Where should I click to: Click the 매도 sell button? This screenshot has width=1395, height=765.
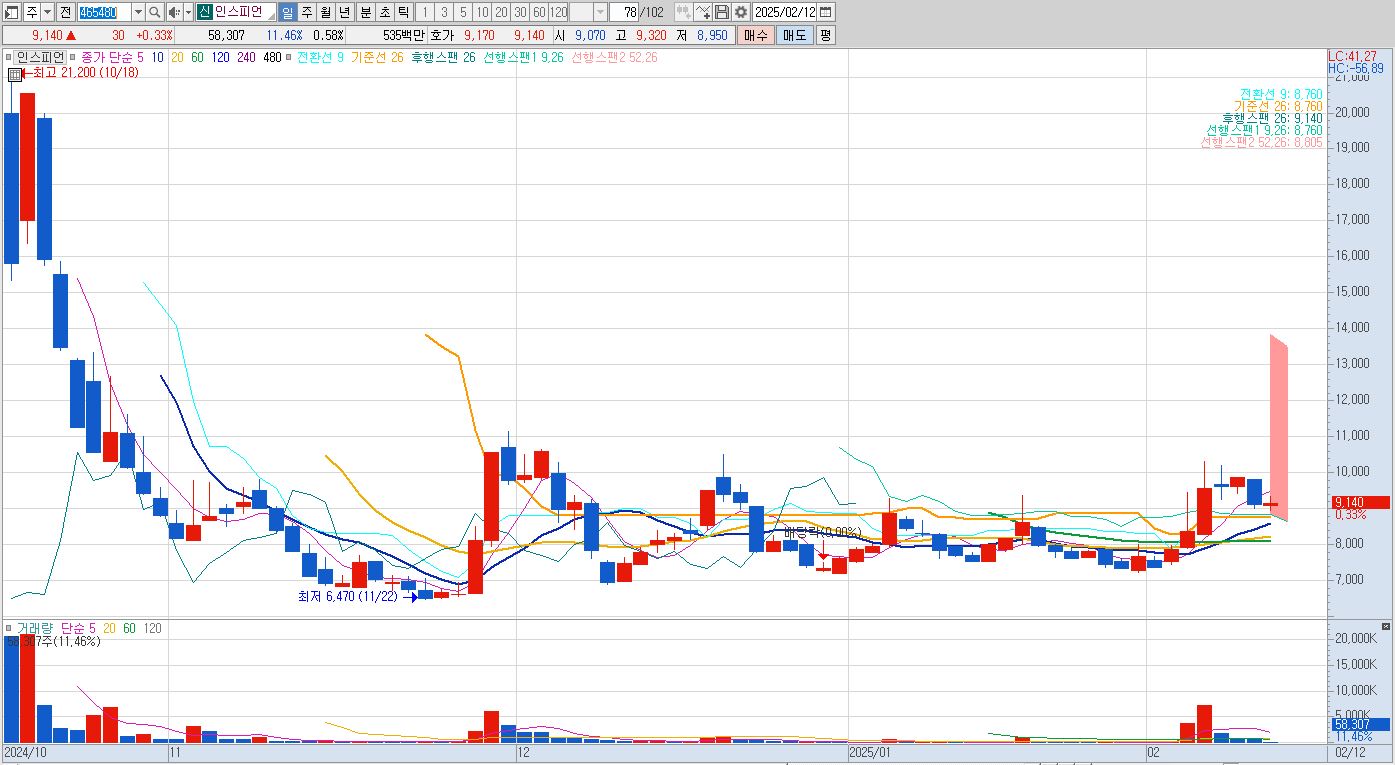click(x=794, y=35)
